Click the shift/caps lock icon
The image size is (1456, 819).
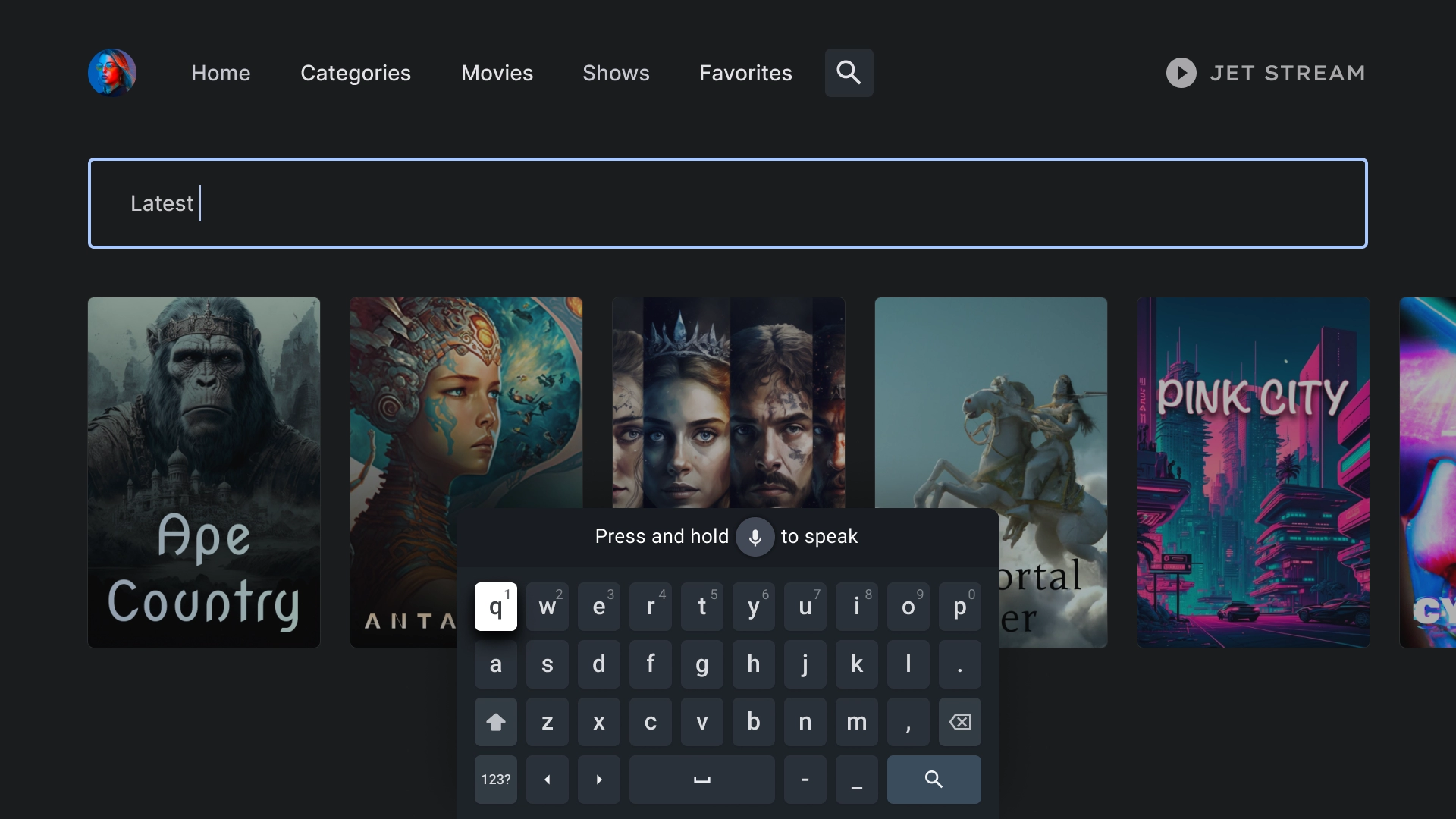[x=496, y=721]
